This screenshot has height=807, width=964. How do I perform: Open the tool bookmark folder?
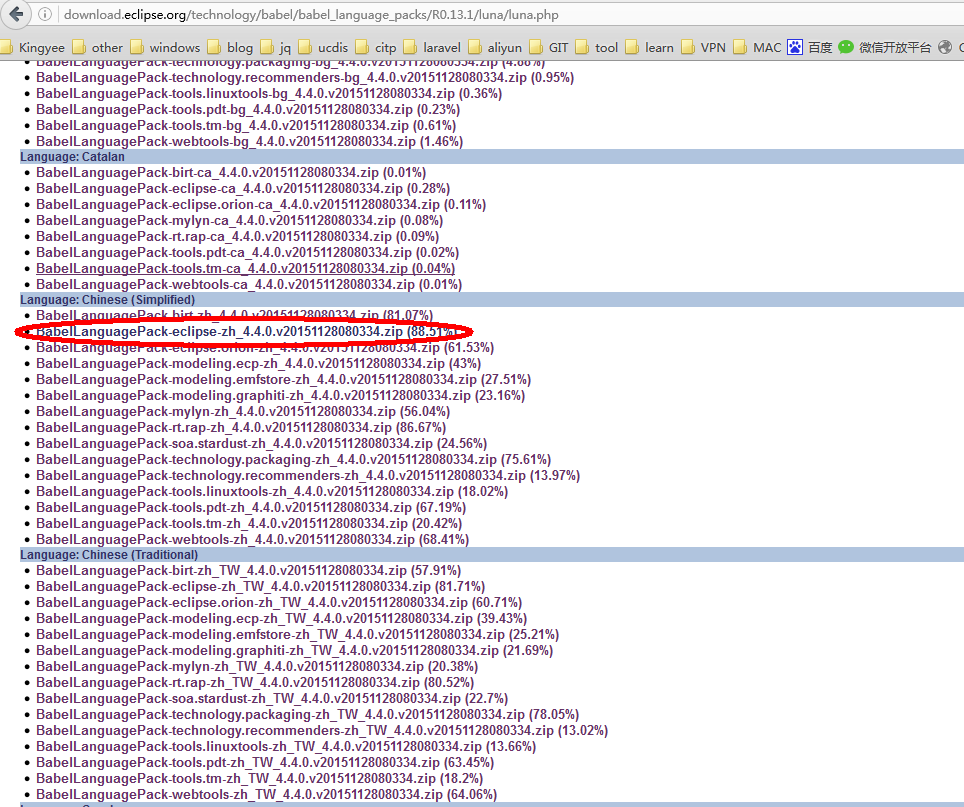tap(597, 47)
